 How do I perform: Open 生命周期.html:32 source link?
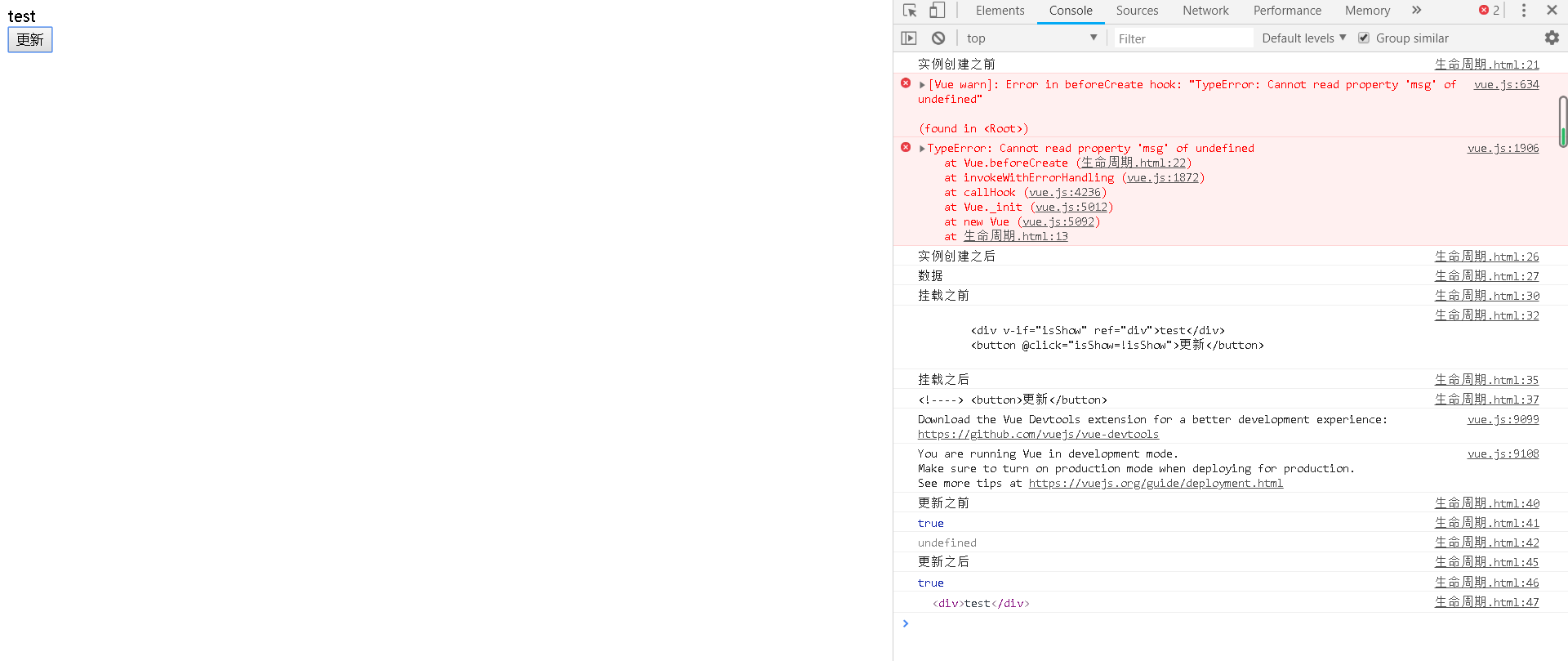[1486, 315]
